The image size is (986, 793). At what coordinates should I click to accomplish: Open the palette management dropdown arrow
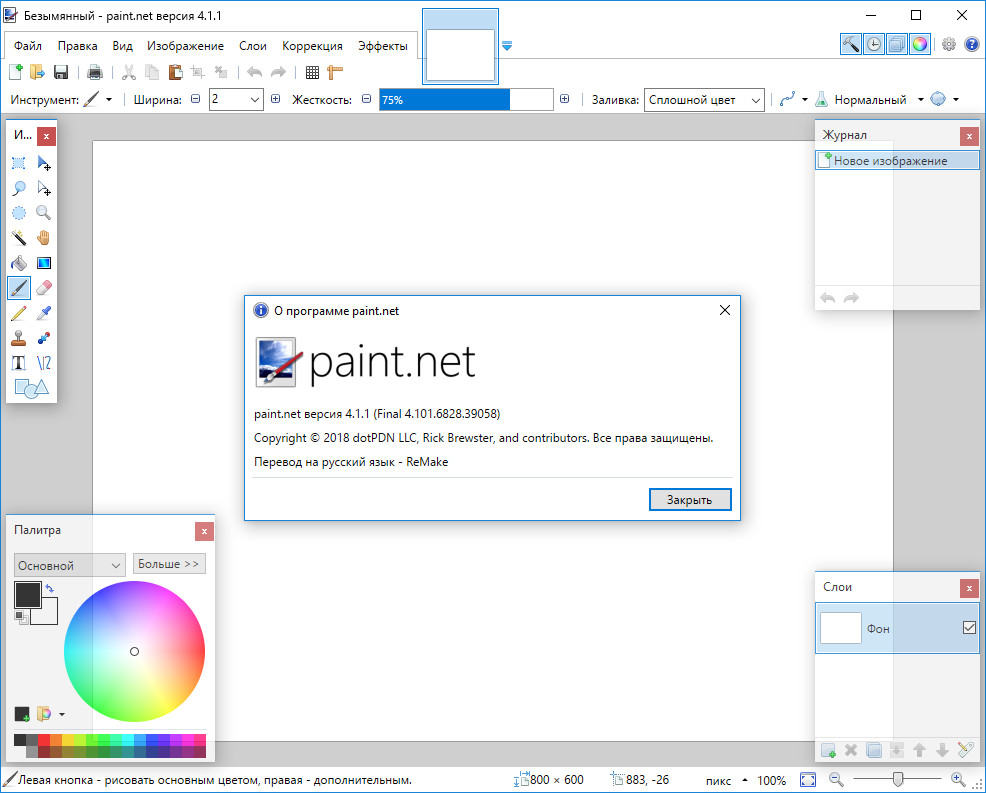pos(62,714)
